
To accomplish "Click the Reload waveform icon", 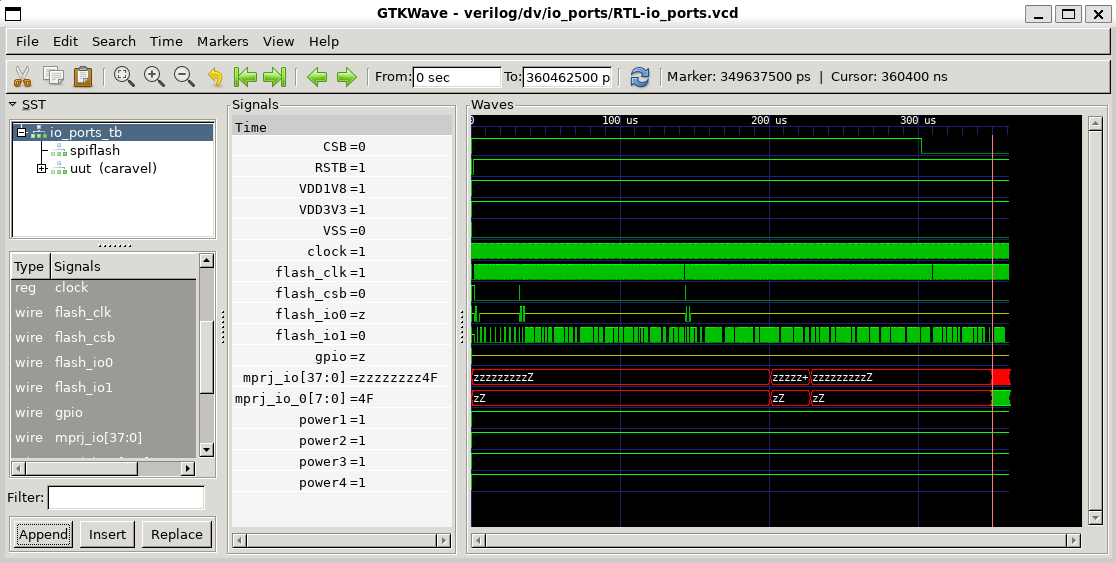I will [x=640, y=76].
